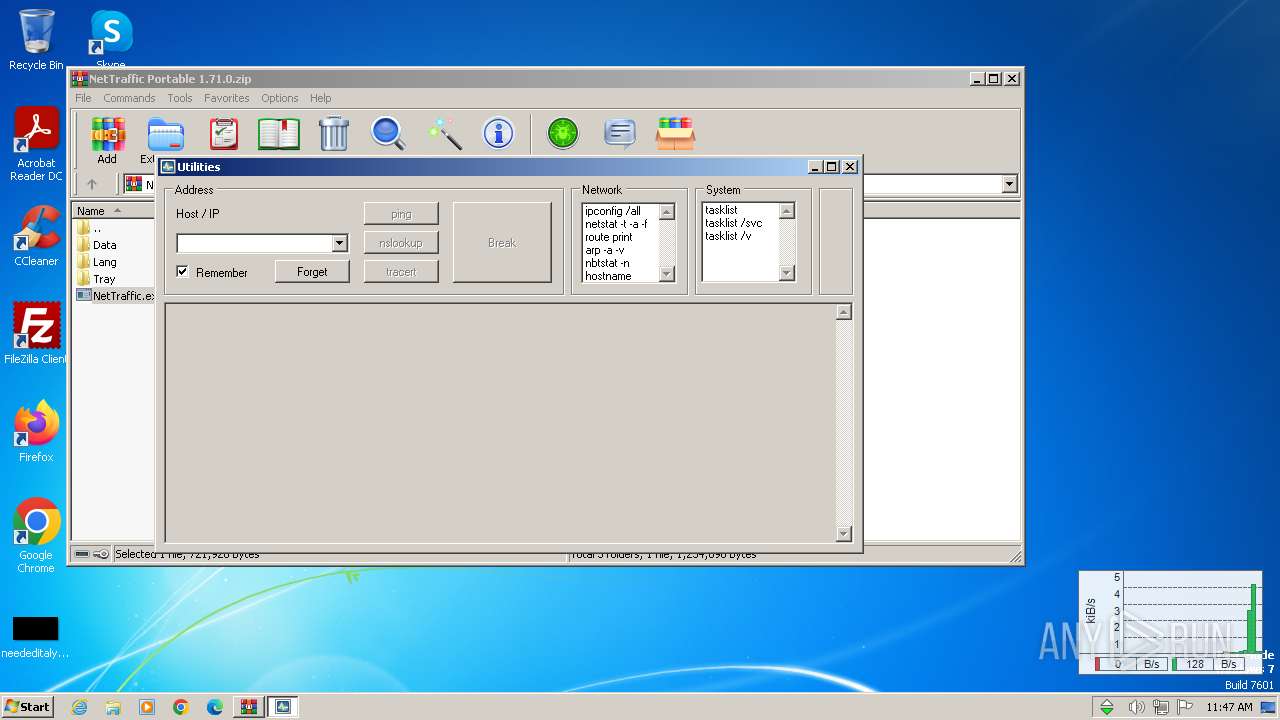Click the WinRAR taskbar button
Viewport: 1280px width, 720px height.
click(249, 707)
